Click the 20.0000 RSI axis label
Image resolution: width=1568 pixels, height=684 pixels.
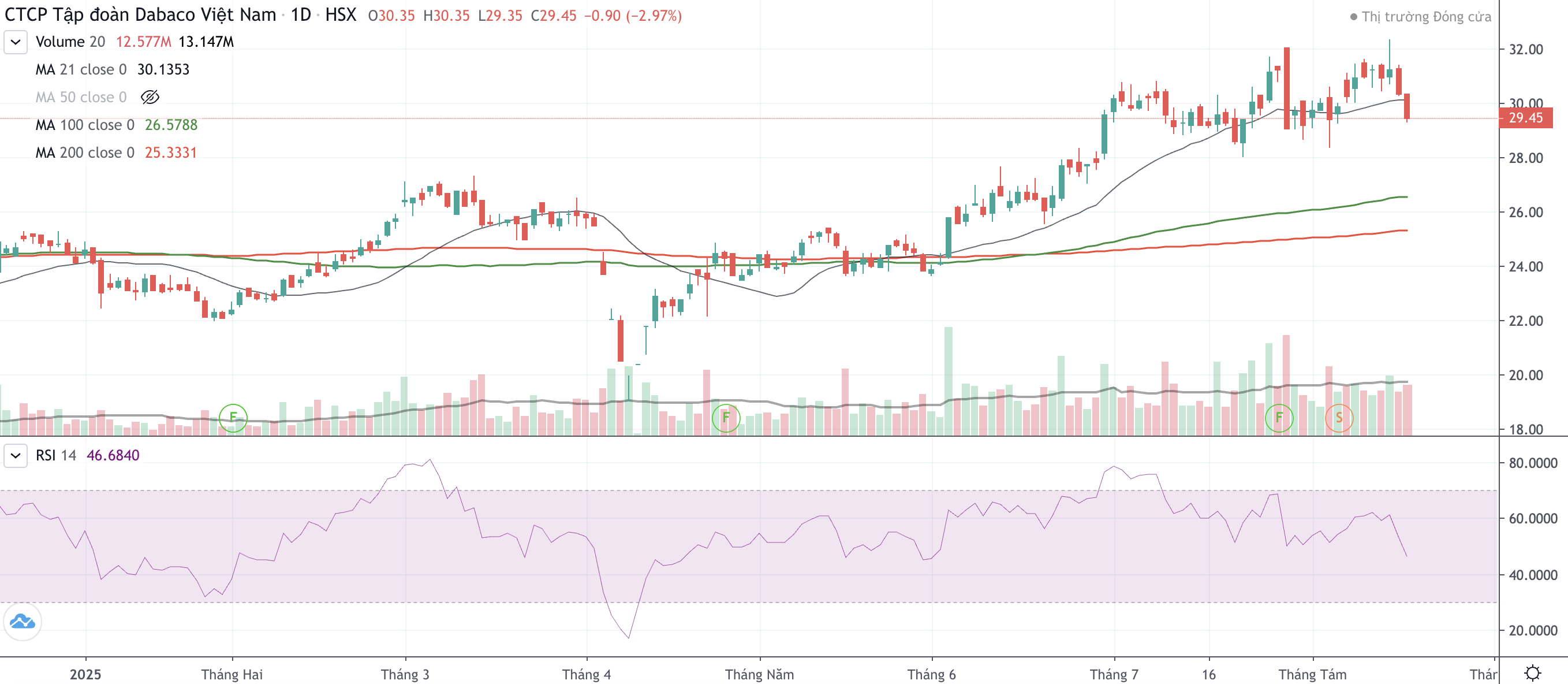coord(1533,630)
